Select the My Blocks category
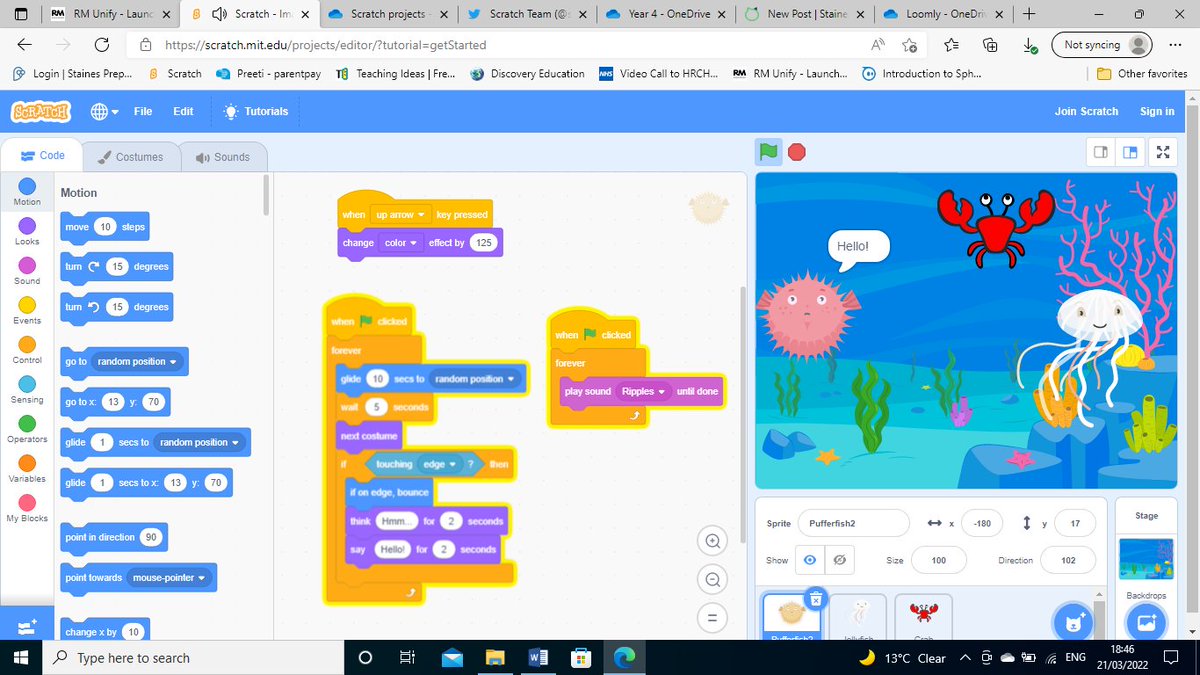 click(27, 508)
